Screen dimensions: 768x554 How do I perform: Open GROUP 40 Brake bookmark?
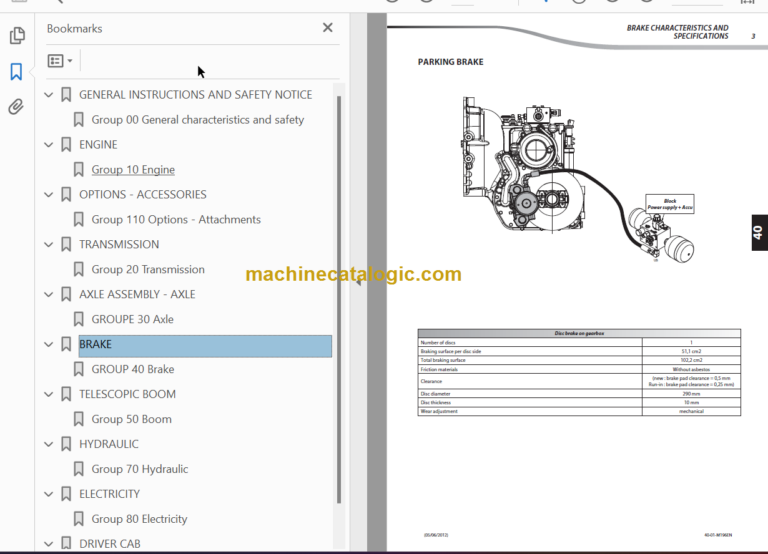tap(133, 369)
